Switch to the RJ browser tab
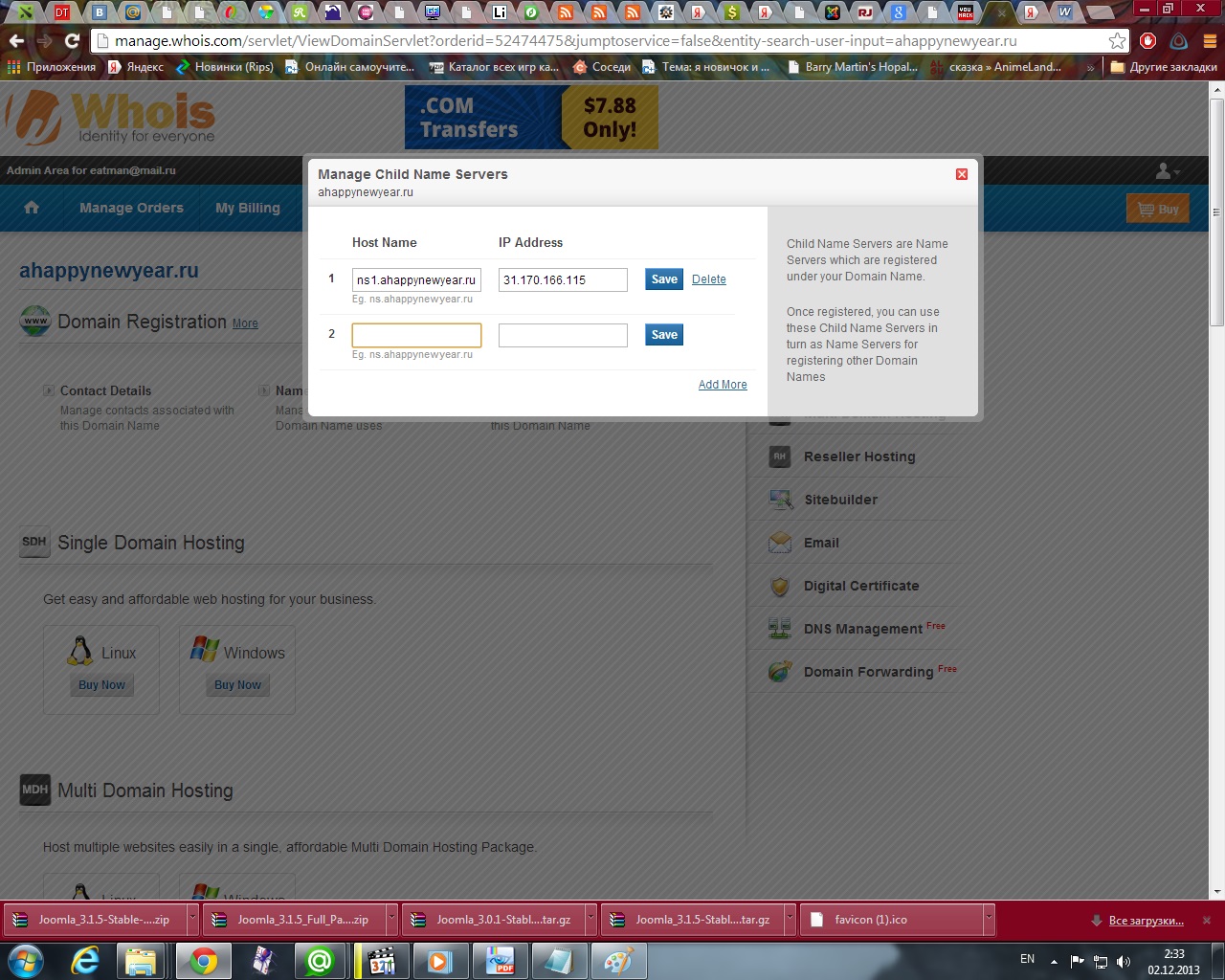The height and width of the screenshot is (980, 1225). [865, 12]
